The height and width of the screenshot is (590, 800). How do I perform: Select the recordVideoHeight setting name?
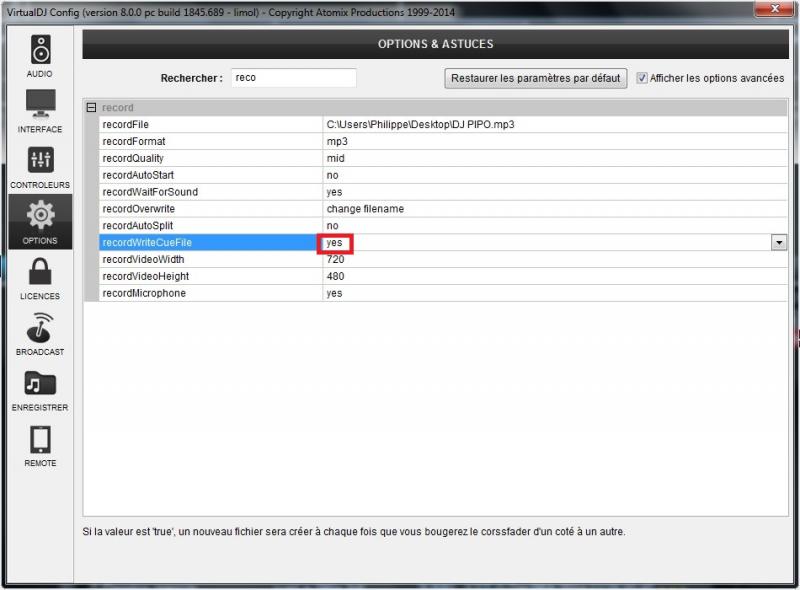click(x=145, y=276)
